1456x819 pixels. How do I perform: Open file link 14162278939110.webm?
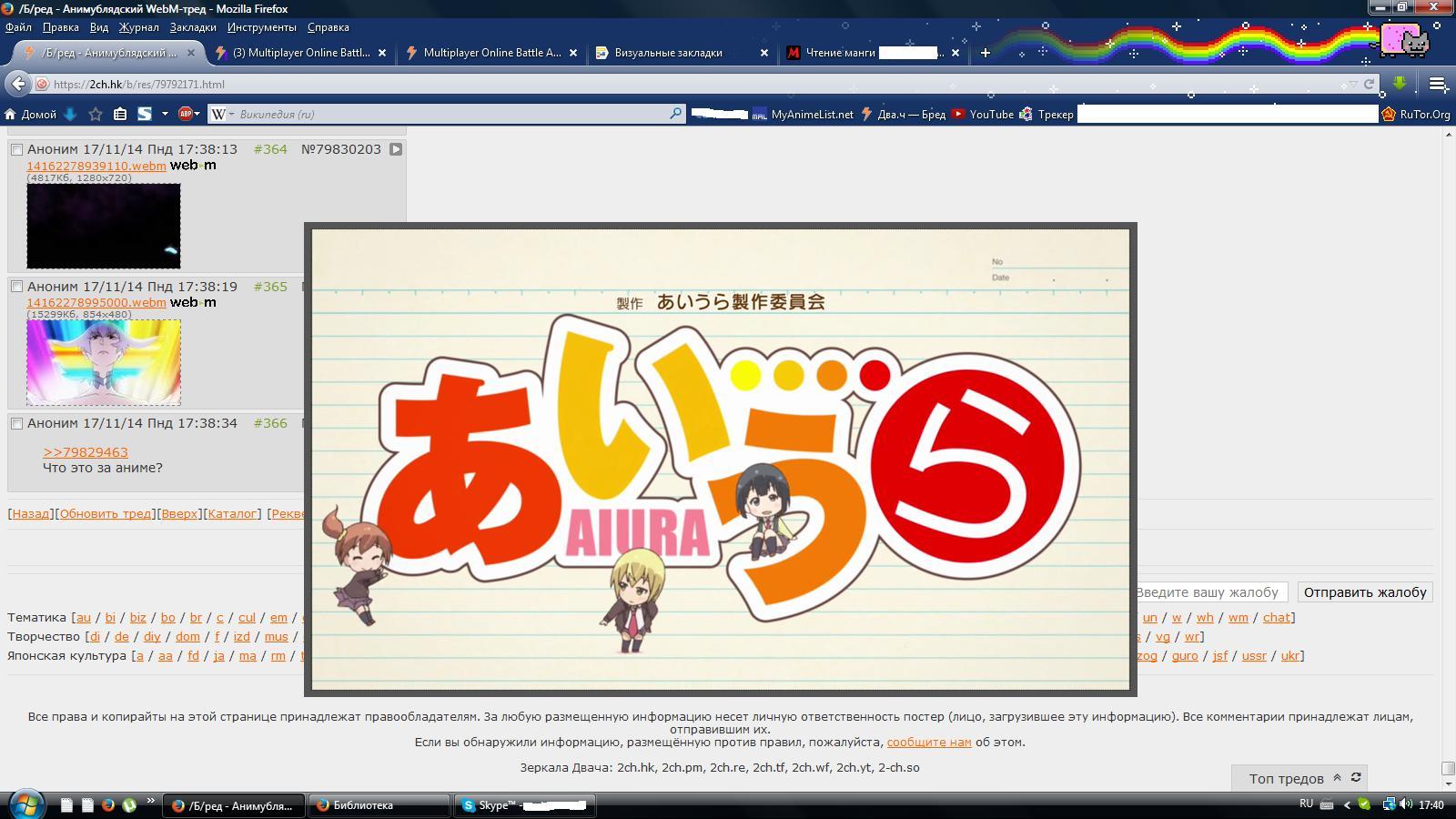(96, 166)
